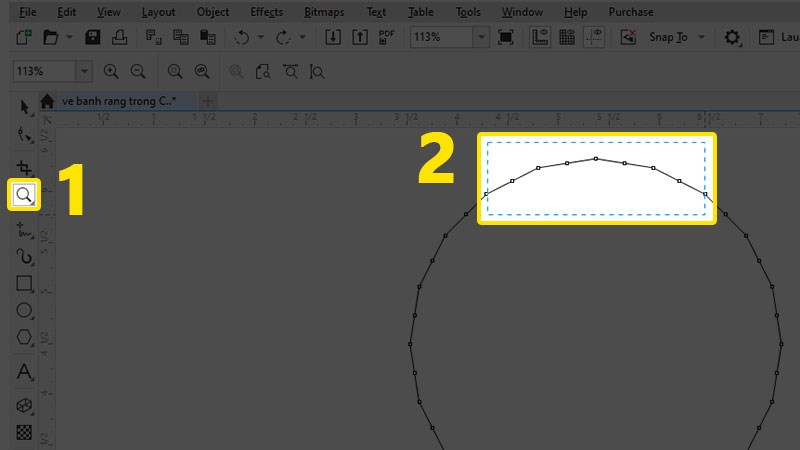This screenshot has width=800, height=450.
Task: Select the Polygon tool
Action: (x=24, y=337)
